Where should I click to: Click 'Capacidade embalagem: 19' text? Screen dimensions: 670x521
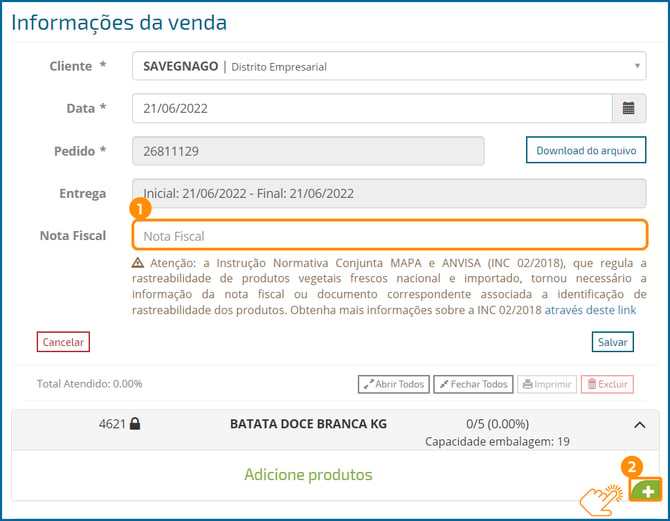(x=497, y=442)
